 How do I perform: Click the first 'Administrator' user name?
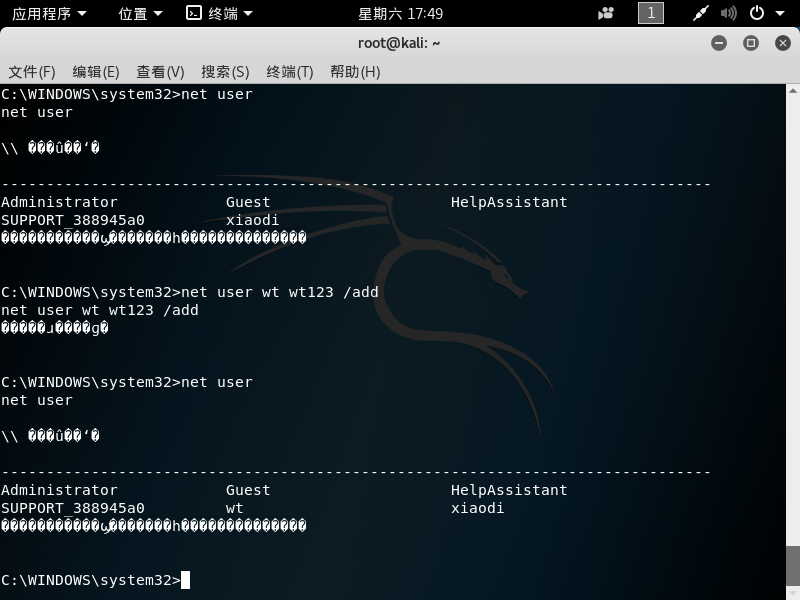point(59,202)
